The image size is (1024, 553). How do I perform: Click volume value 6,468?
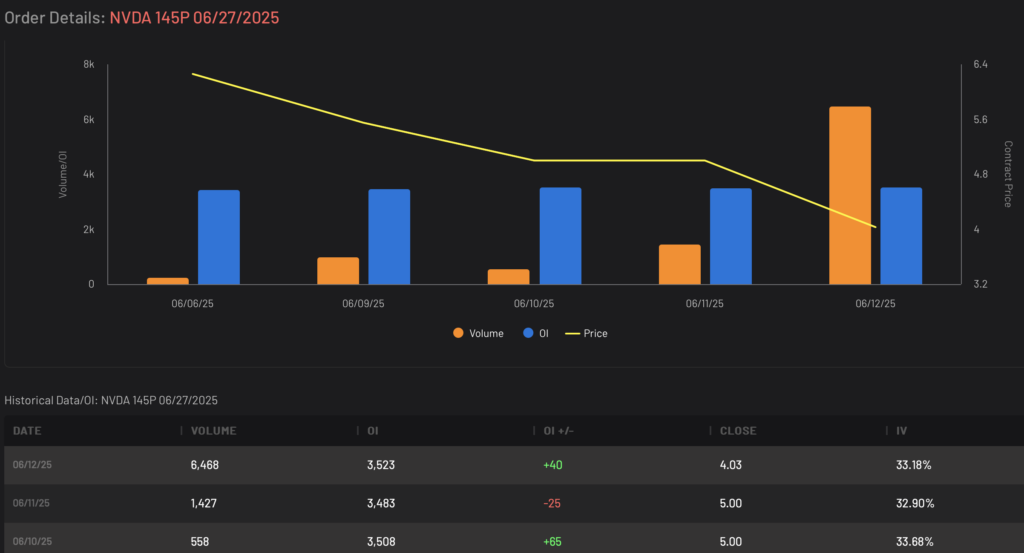pyautogui.click(x=204, y=465)
